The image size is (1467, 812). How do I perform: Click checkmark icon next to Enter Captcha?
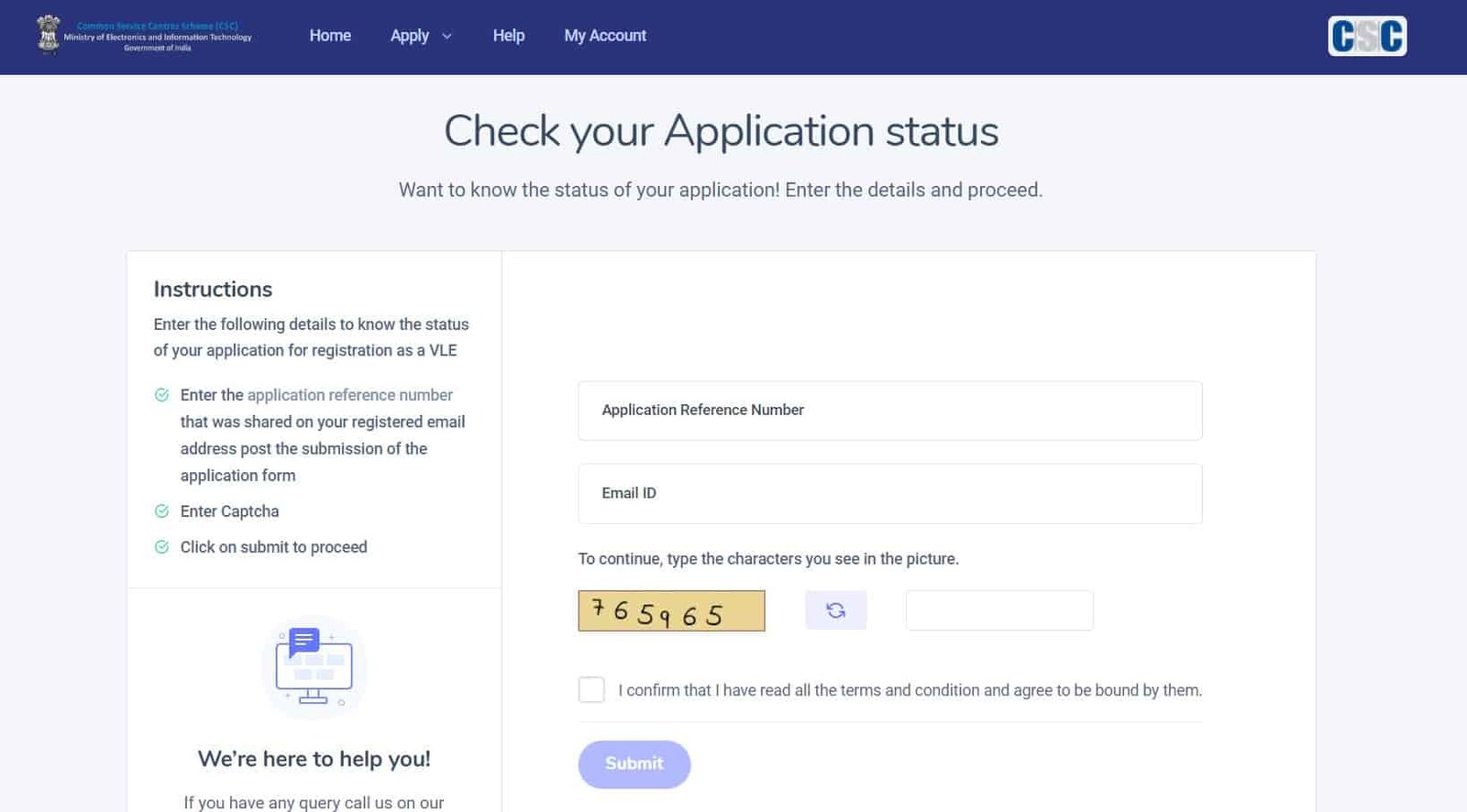[162, 511]
